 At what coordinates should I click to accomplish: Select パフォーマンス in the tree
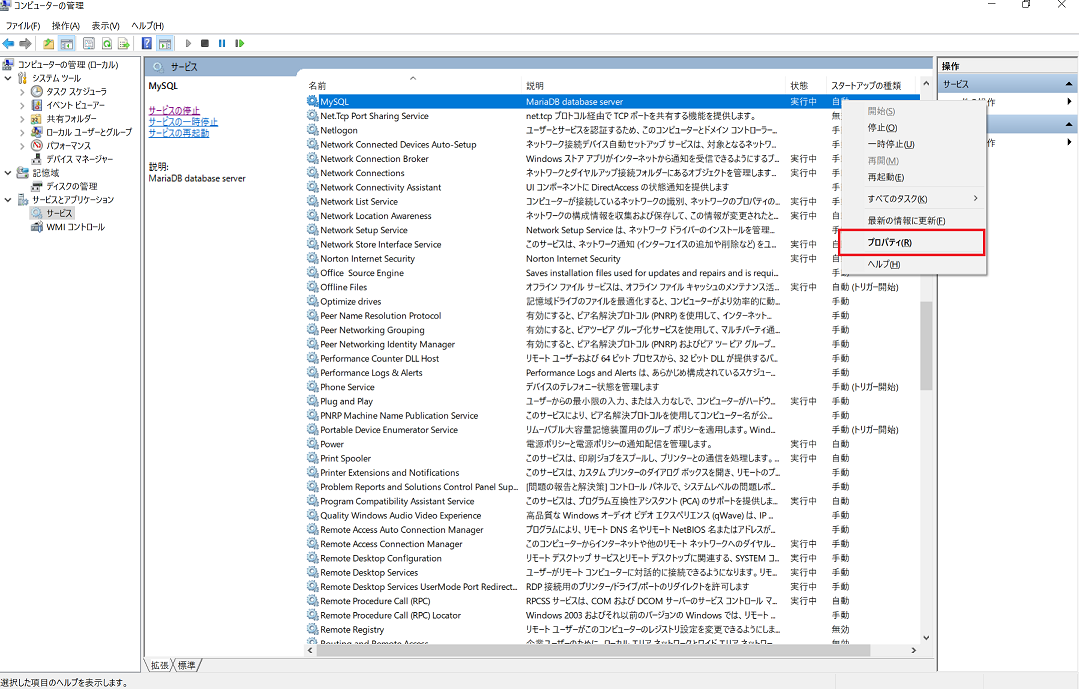[x=68, y=146]
